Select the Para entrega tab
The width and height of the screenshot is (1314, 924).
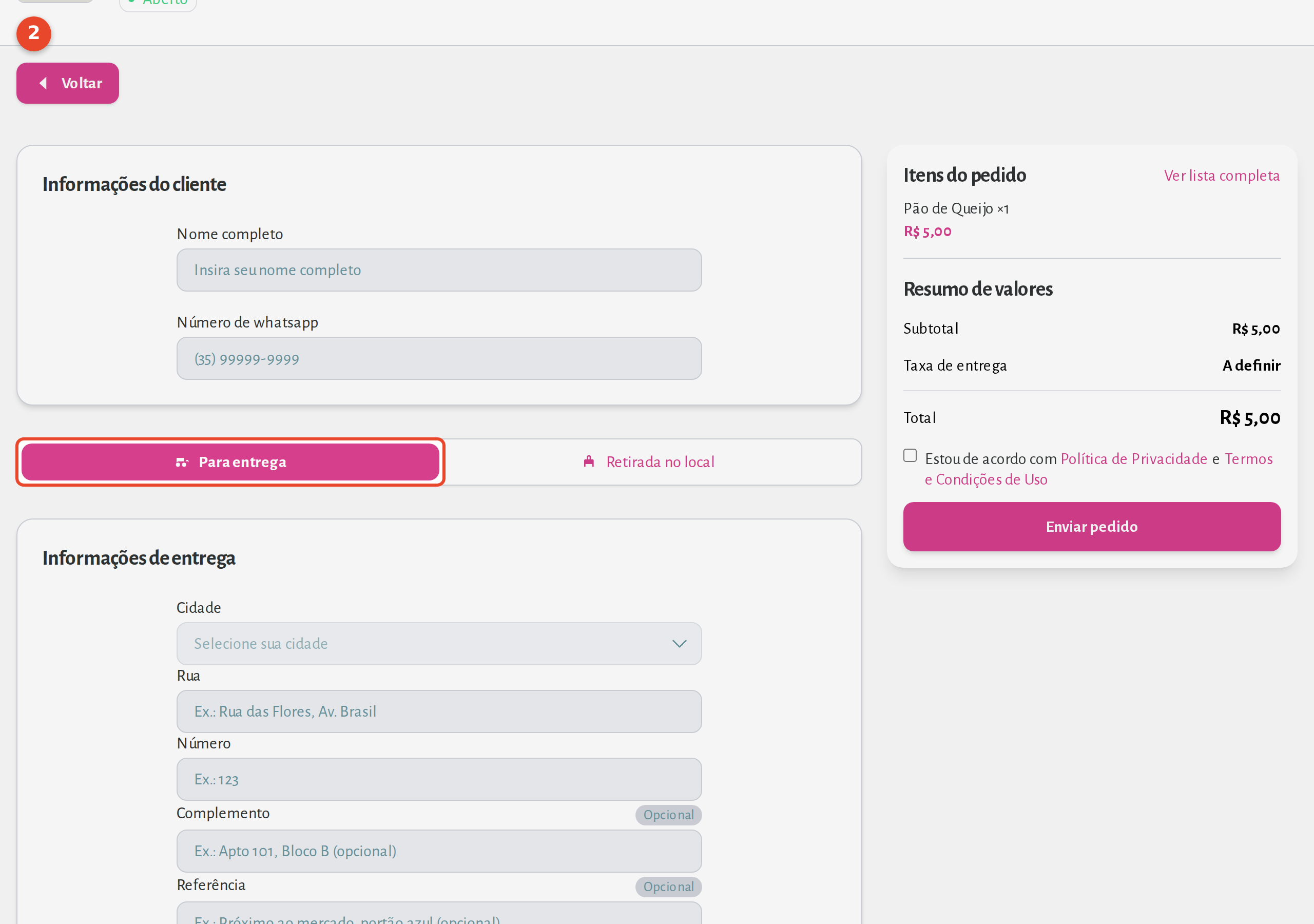(x=230, y=462)
